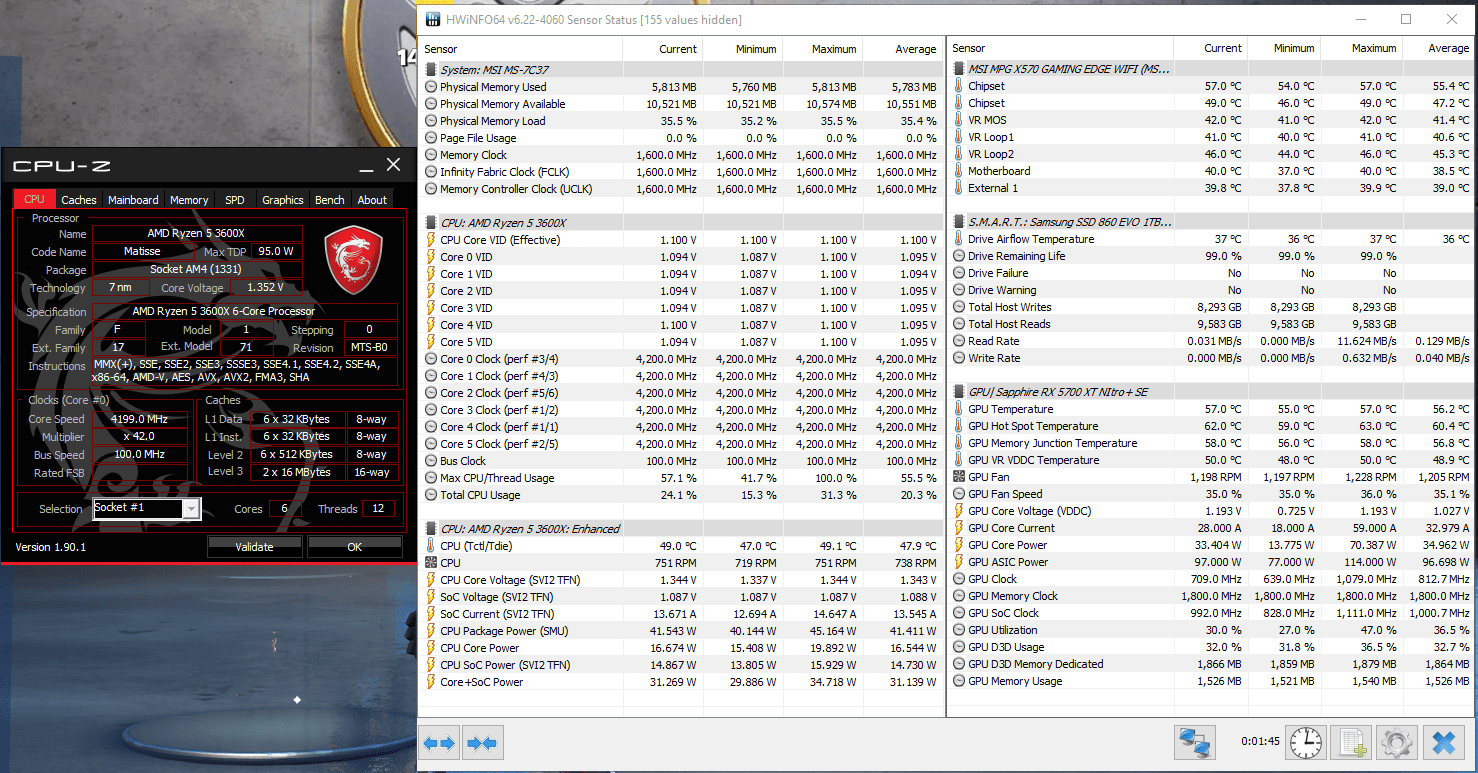Click the fan icon beside GPU Fan row
Viewport: 1478px width, 773px height.
coord(959,477)
